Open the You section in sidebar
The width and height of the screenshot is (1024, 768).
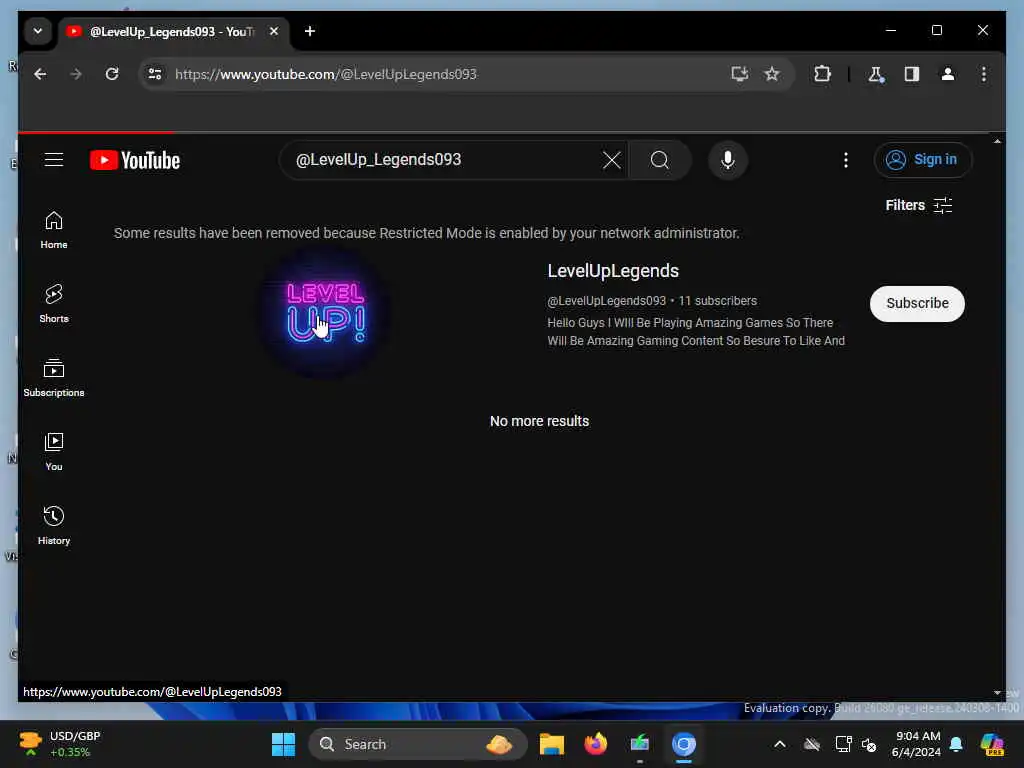point(54,451)
